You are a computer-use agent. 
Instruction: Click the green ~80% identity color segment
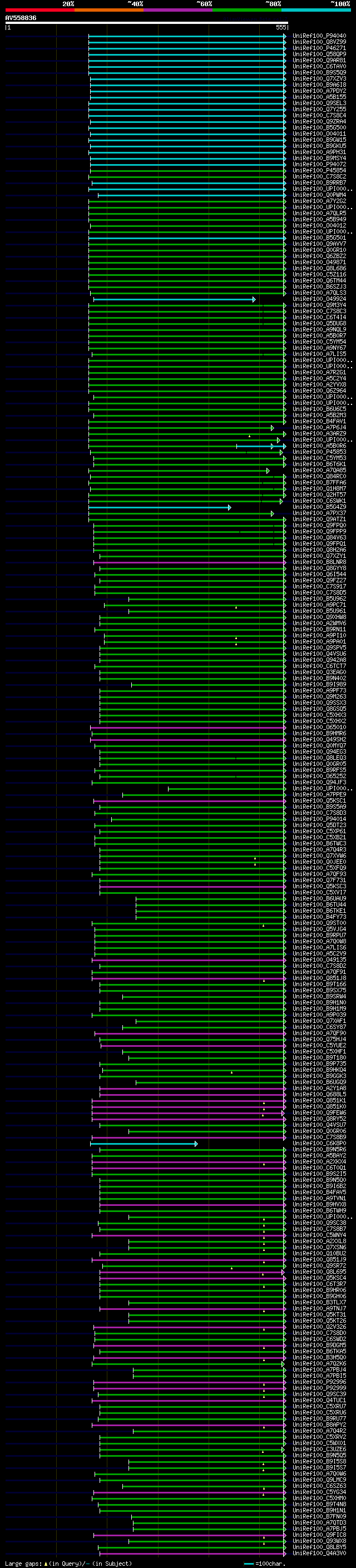coord(247,10)
